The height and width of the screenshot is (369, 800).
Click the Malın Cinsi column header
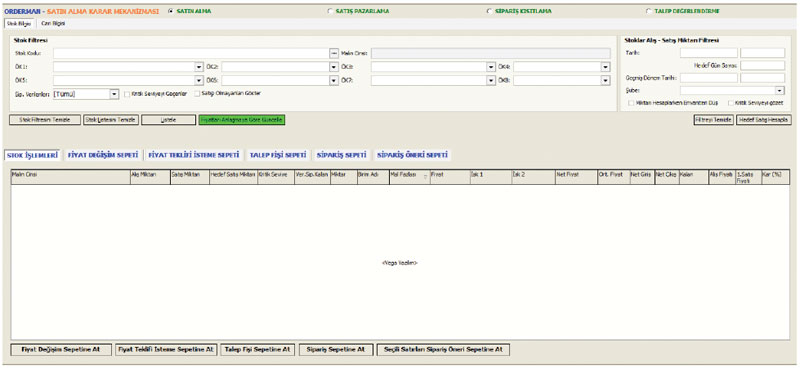70,177
